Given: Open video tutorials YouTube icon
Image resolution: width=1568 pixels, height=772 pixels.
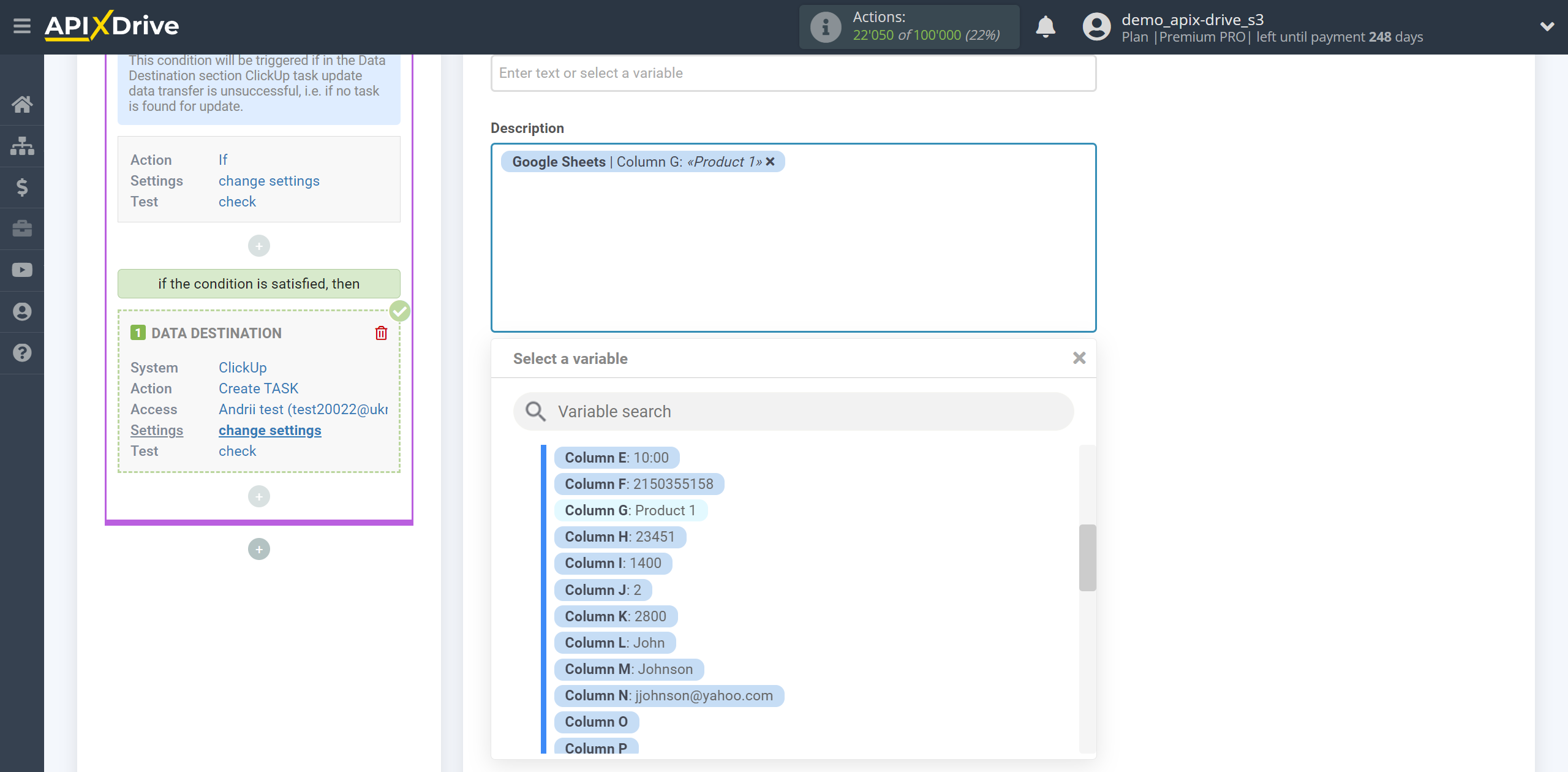Looking at the screenshot, I should tap(22, 270).
